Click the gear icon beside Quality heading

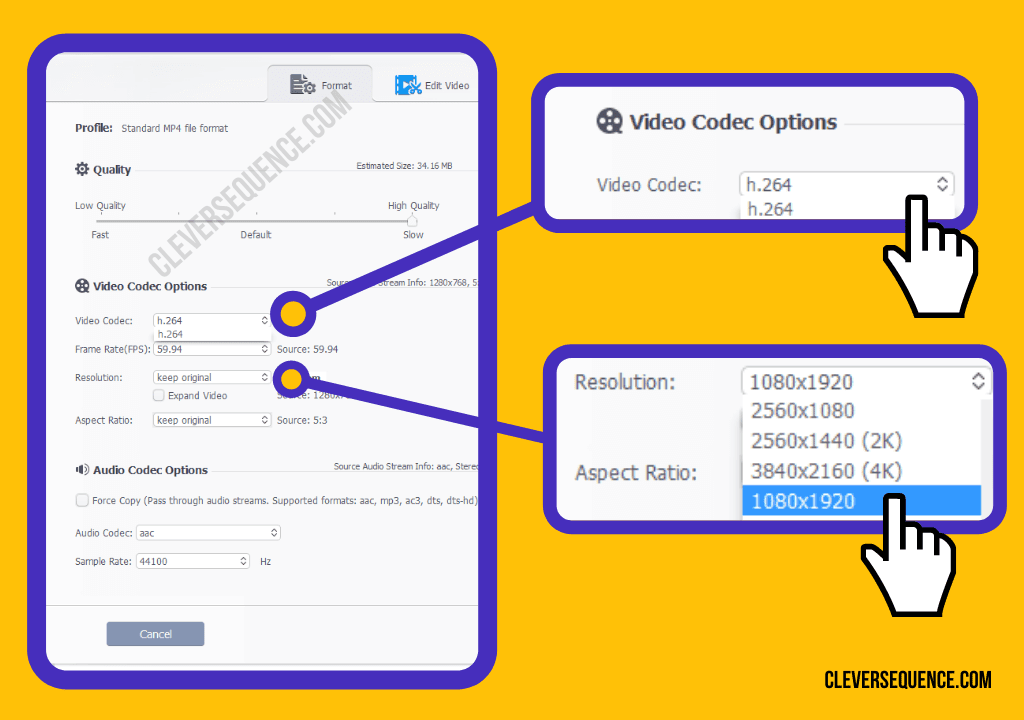pyautogui.click(x=82, y=169)
